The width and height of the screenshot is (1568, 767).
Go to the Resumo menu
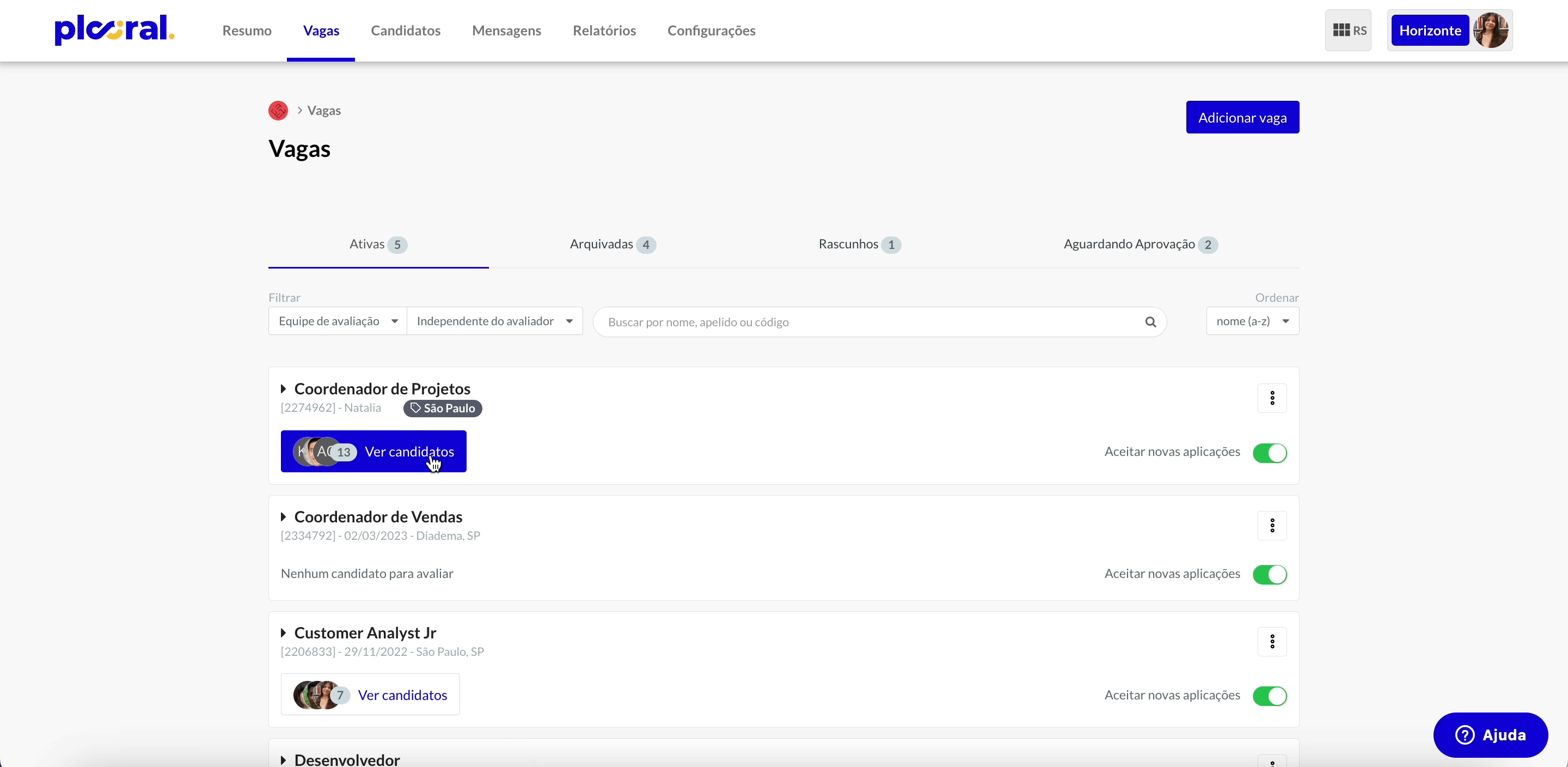click(247, 31)
